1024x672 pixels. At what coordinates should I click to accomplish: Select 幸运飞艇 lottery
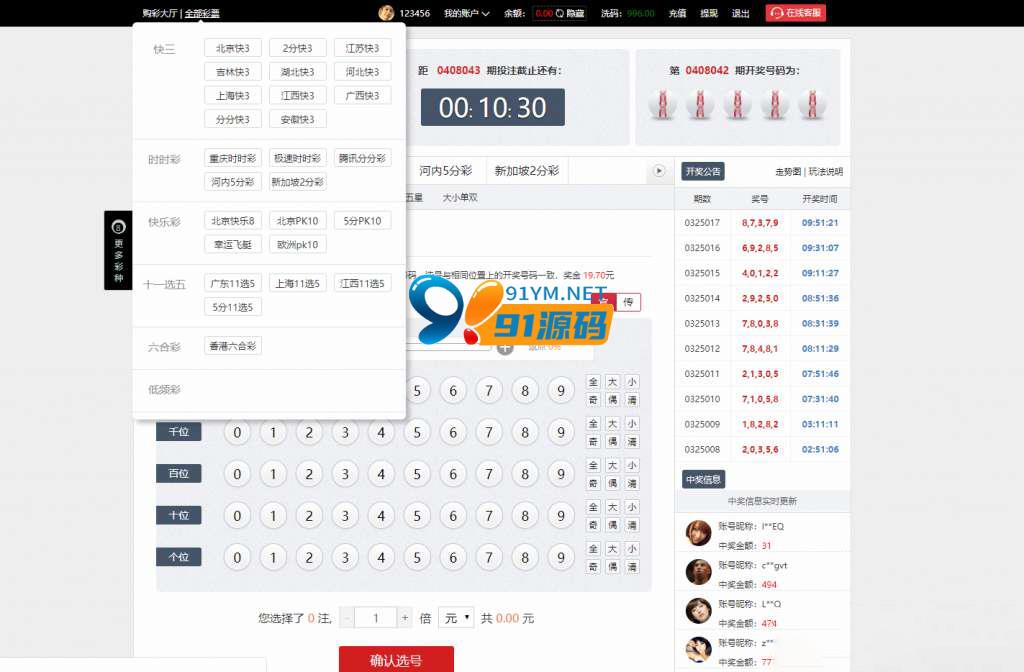pos(232,244)
